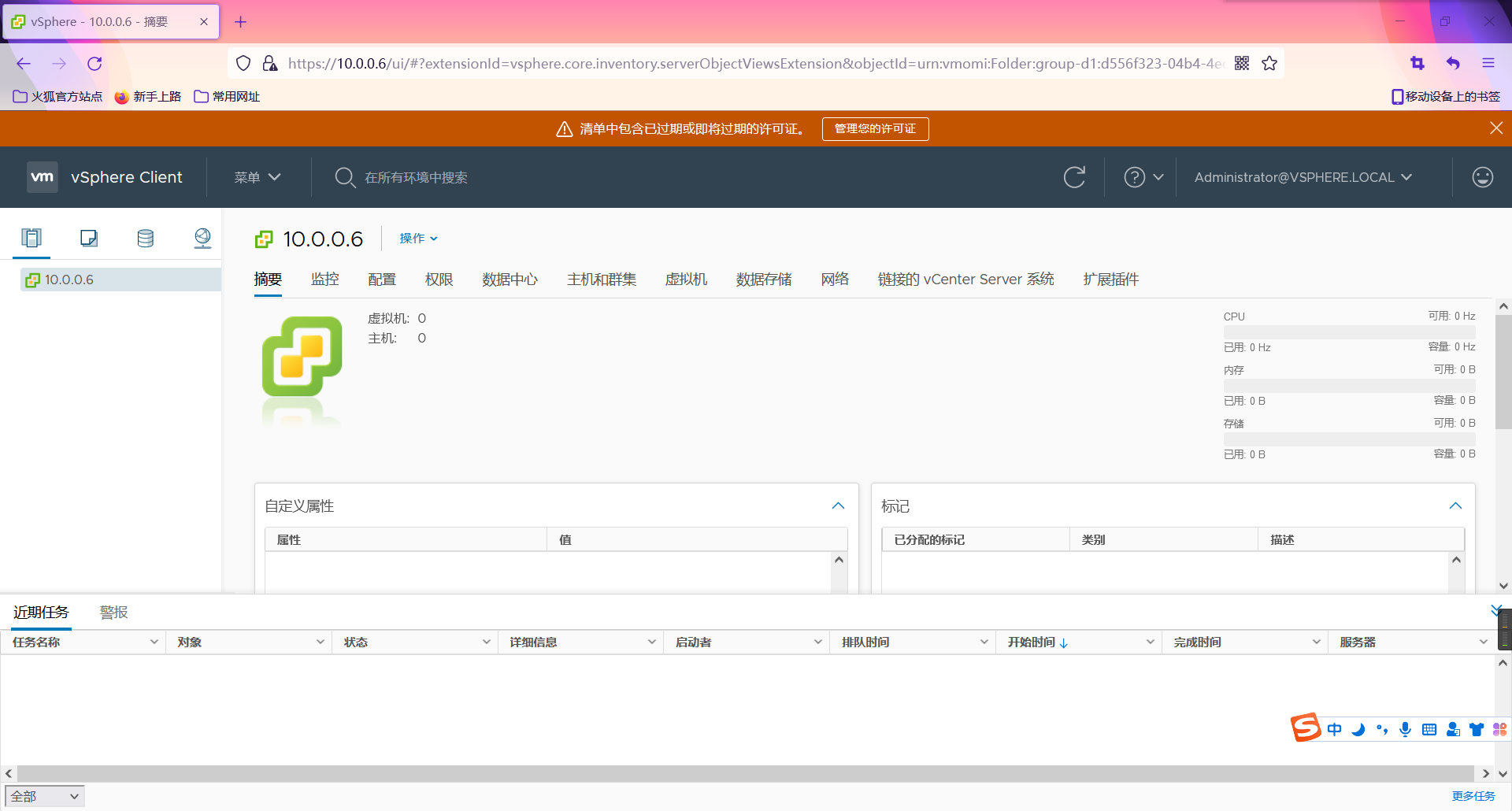Click the CPU usage progress bar
Viewport: 1512px width, 811px height.
(1349, 331)
